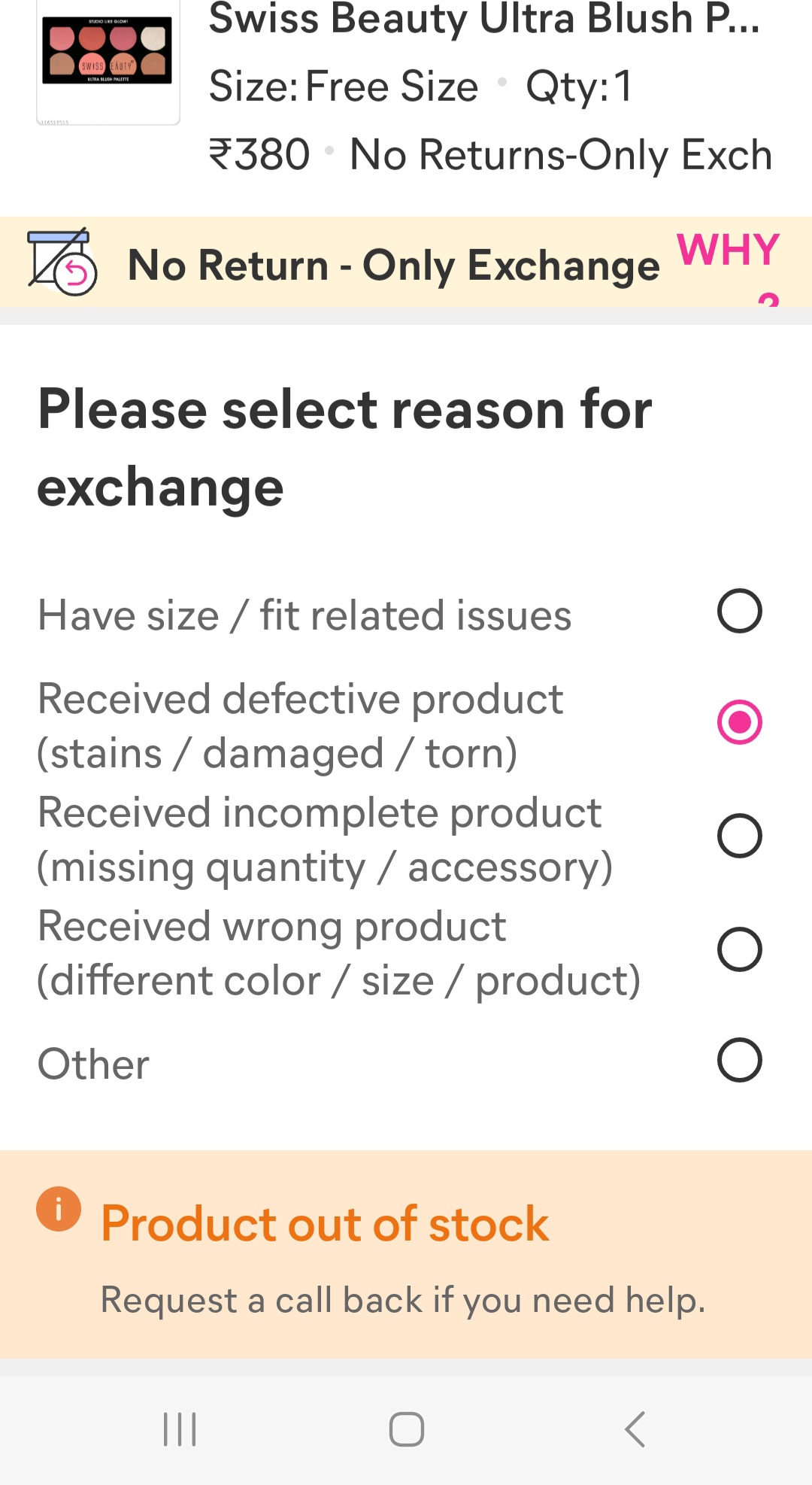Tap the 'Other' reason label
The height and width of the screenshot is (1485, 812).
[x=94, y=1064]
